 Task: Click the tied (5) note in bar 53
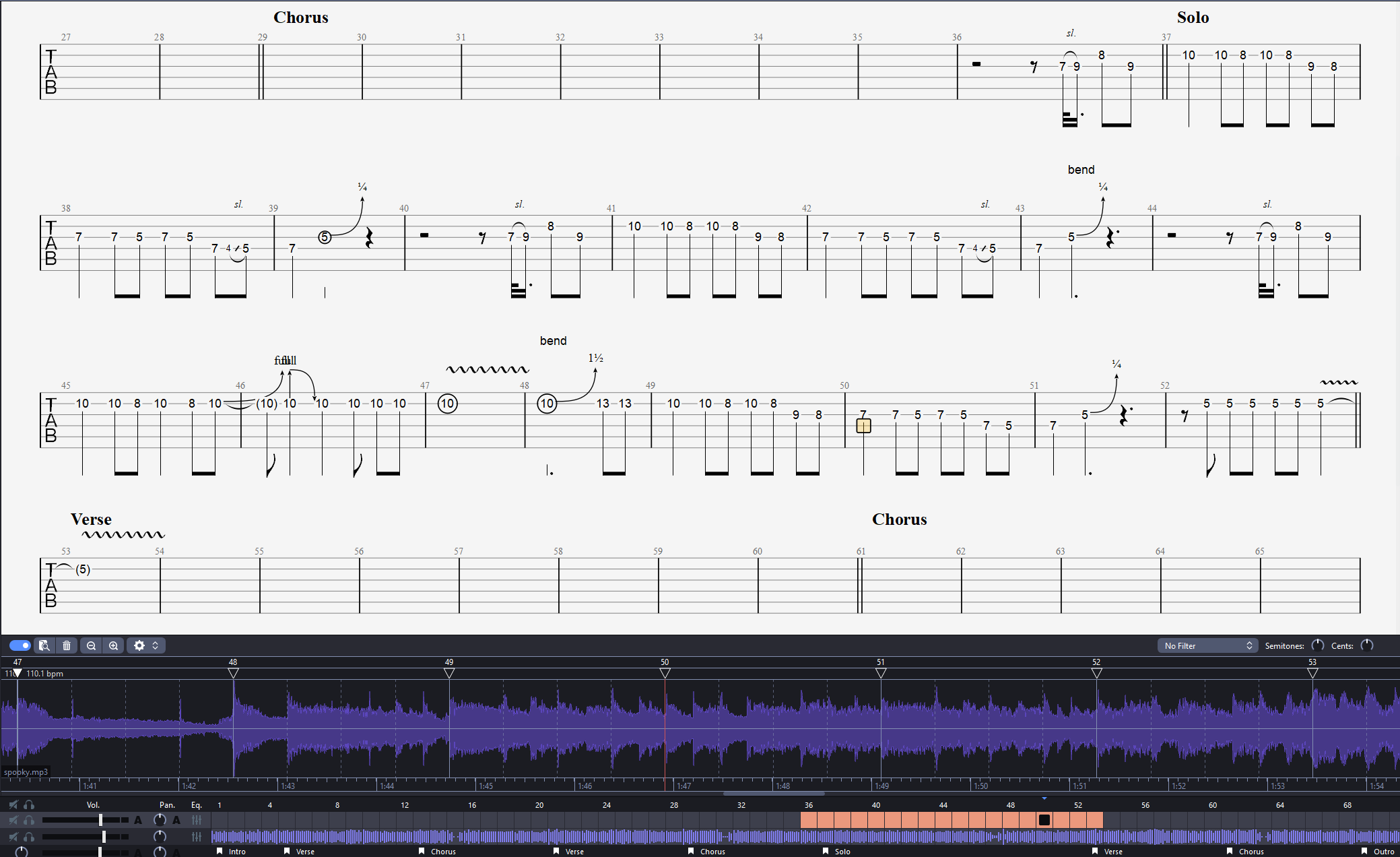(x=83, y=569)
